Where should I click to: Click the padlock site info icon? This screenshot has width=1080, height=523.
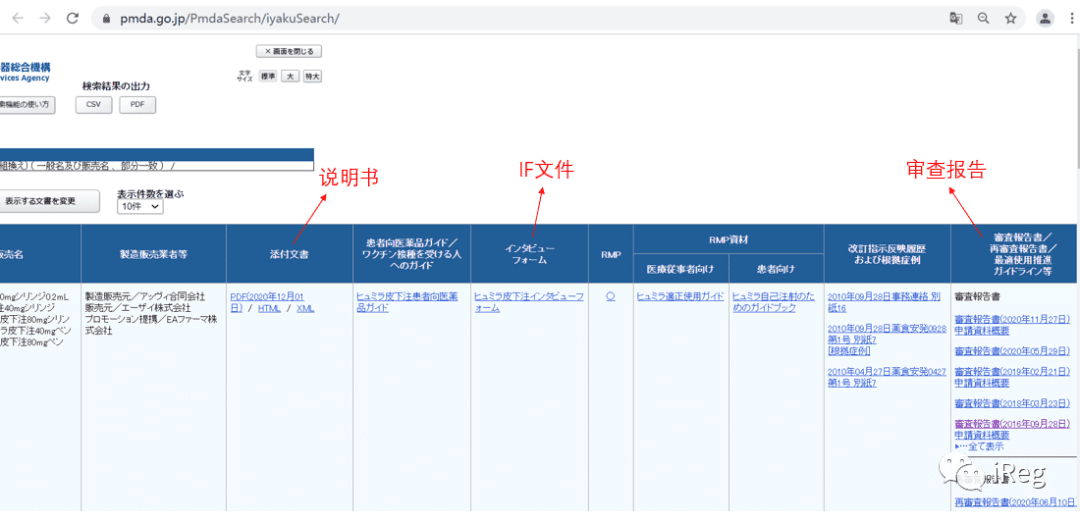pyautogui.click(x=106, y=19)
